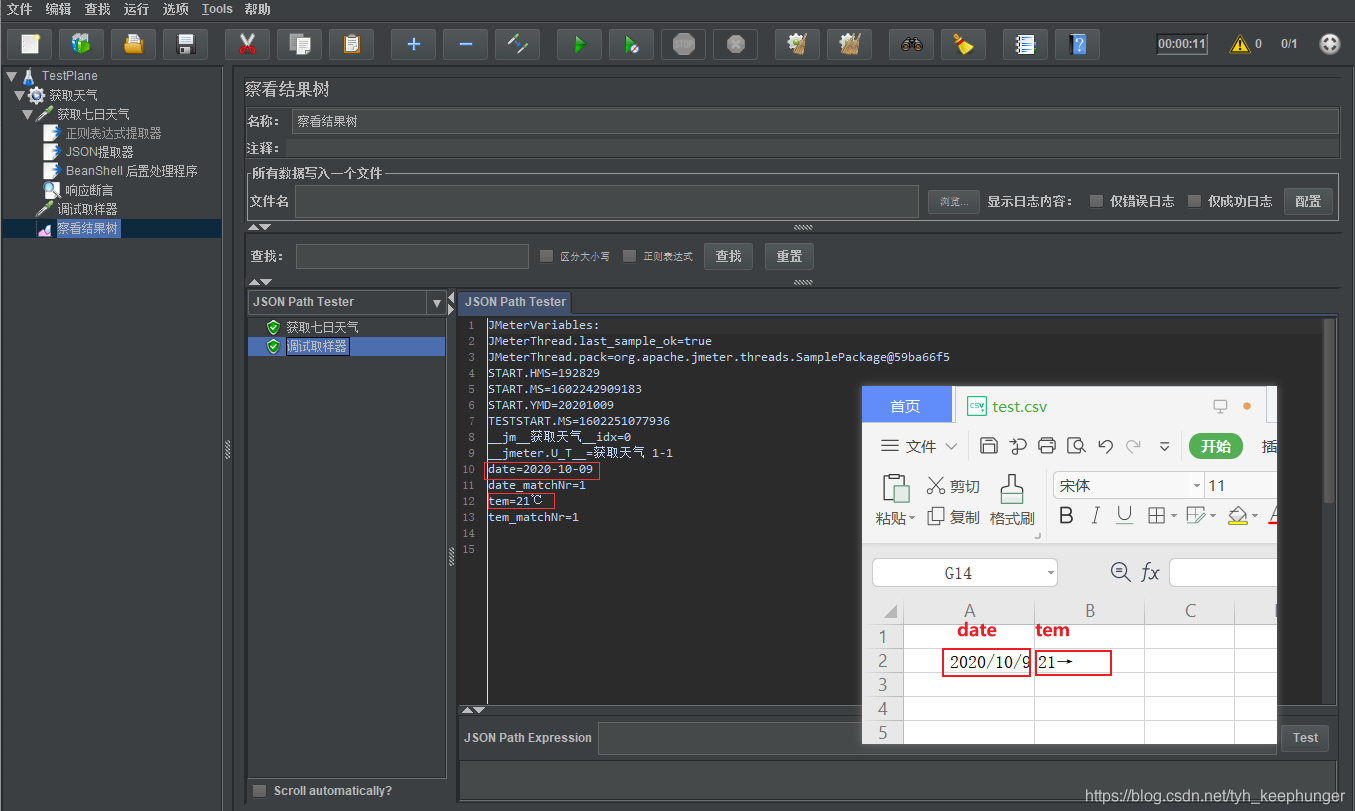The image size is (1355, 811).
Task: Click the plus Add toolbar icon
Action: [x=413, y=44]
